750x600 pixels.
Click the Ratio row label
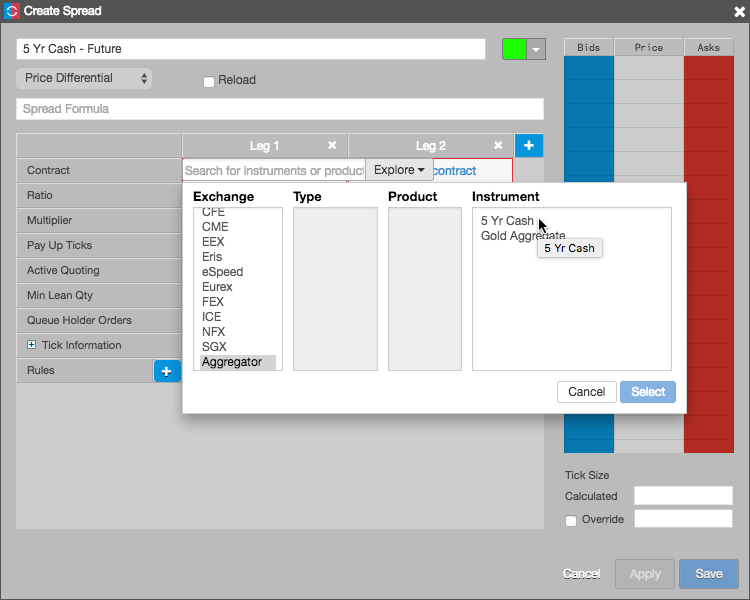coord(40,195)
